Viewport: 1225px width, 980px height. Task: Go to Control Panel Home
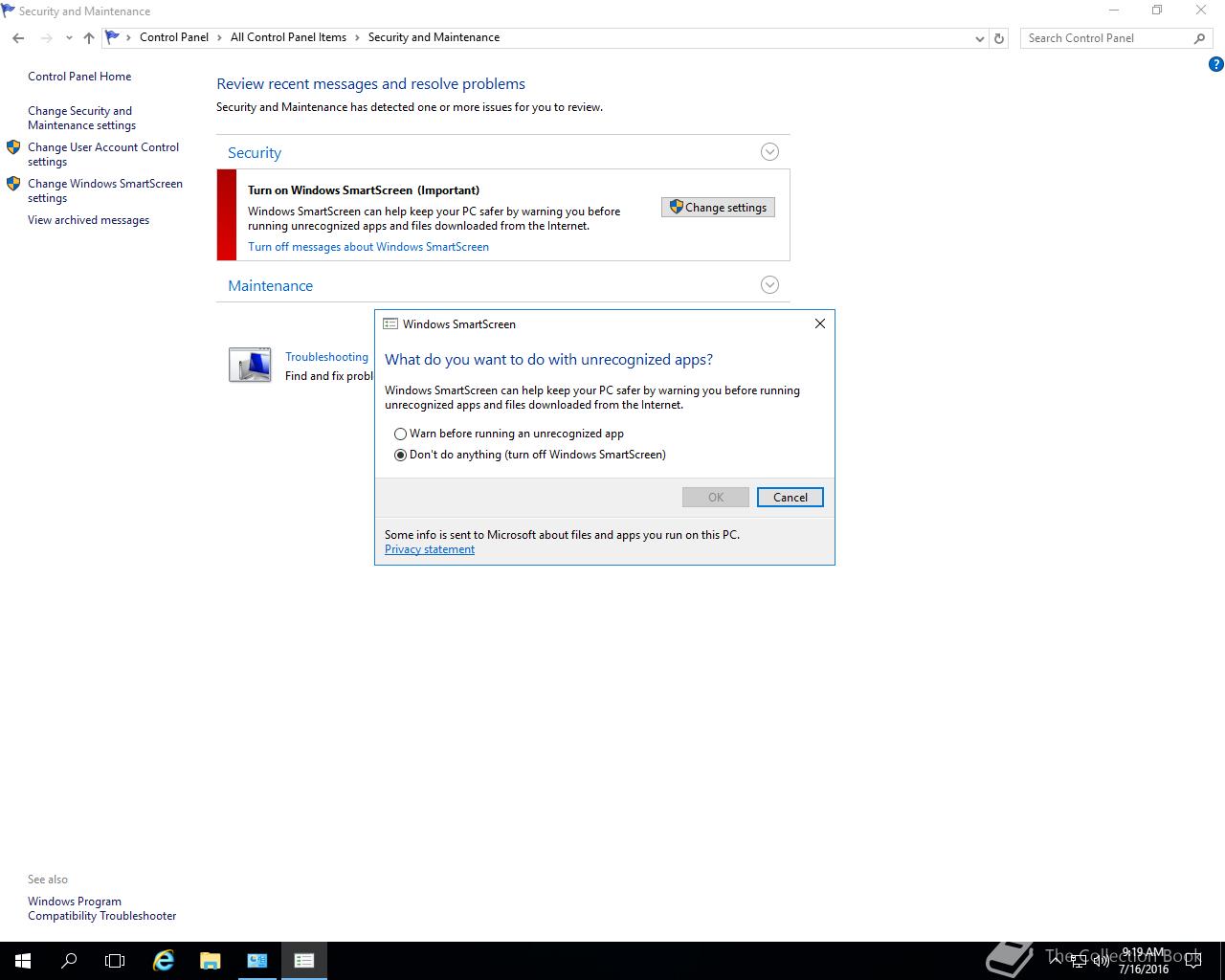[x=79, y=77]
